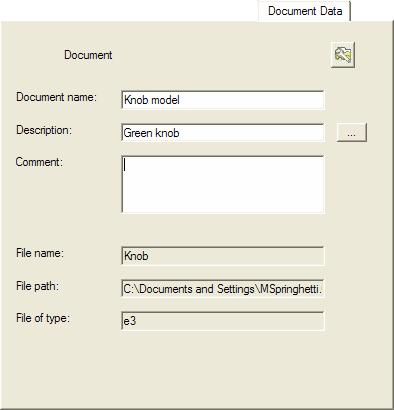This screenshot has height=410, width=394.
Task: Click the document icon button
Action: coord(343,55)
